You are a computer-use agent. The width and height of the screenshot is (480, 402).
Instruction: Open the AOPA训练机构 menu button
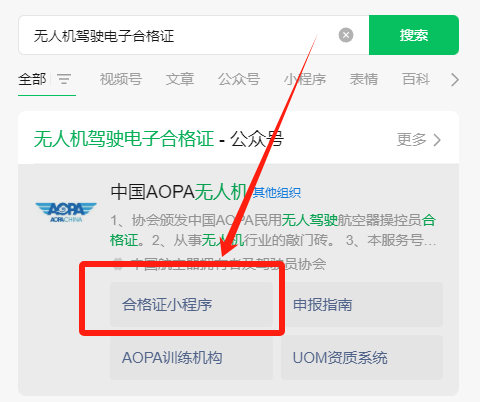coord(191,358)
